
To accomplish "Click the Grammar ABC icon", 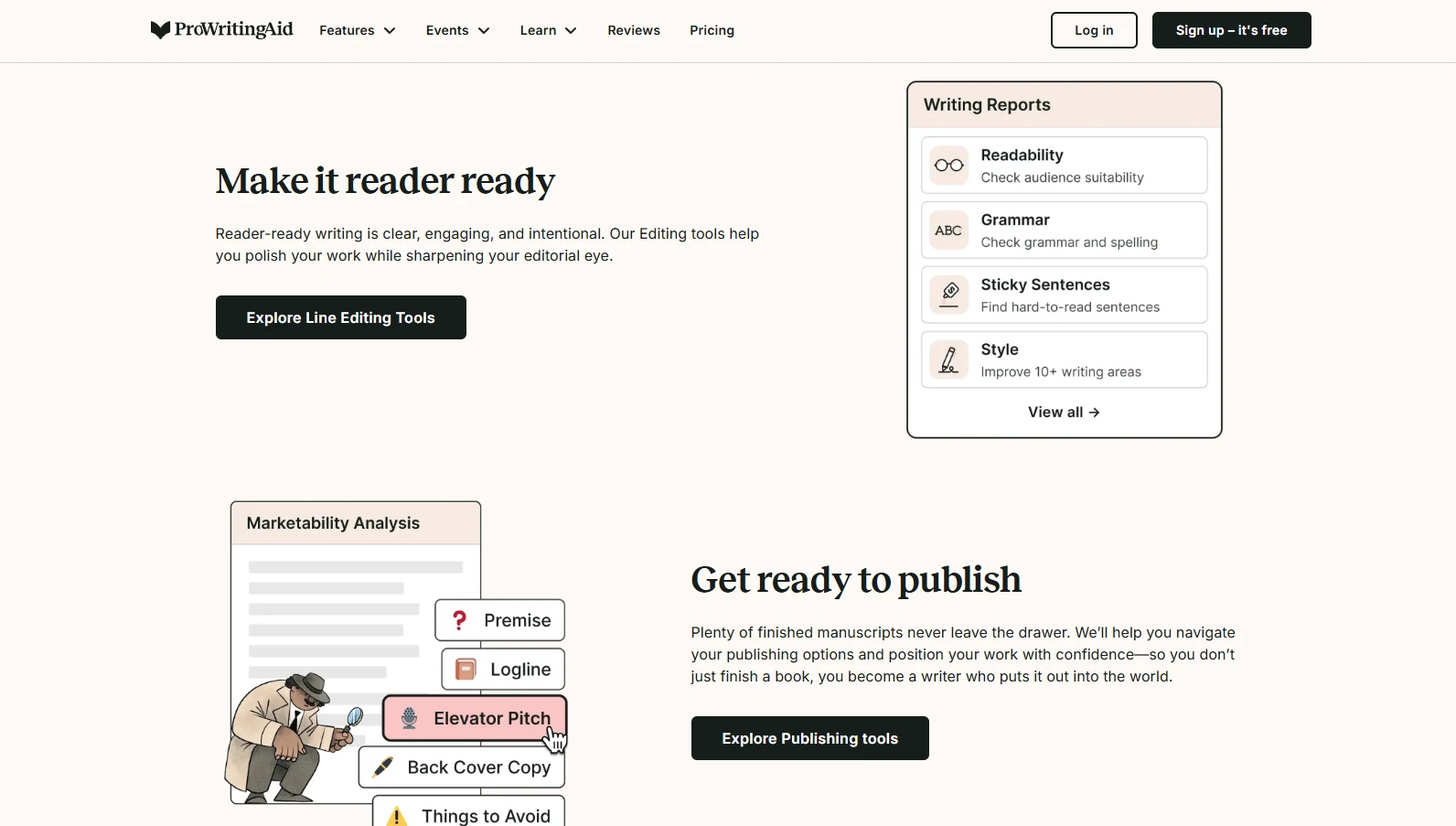I will (x=948, y=231).
